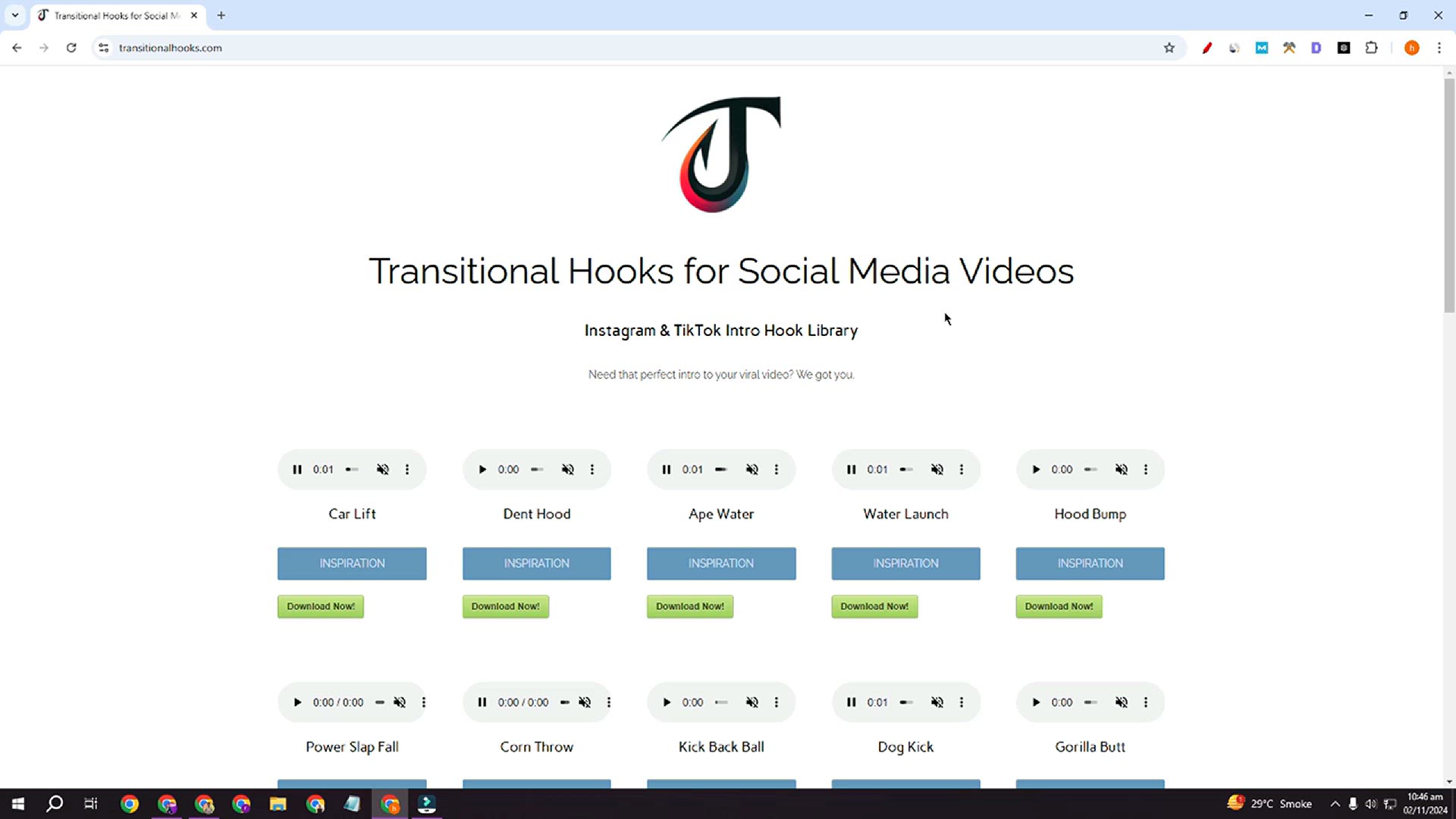
Task: Unmute the Kick Back Ball player
Action: click(x=752, y=702)
